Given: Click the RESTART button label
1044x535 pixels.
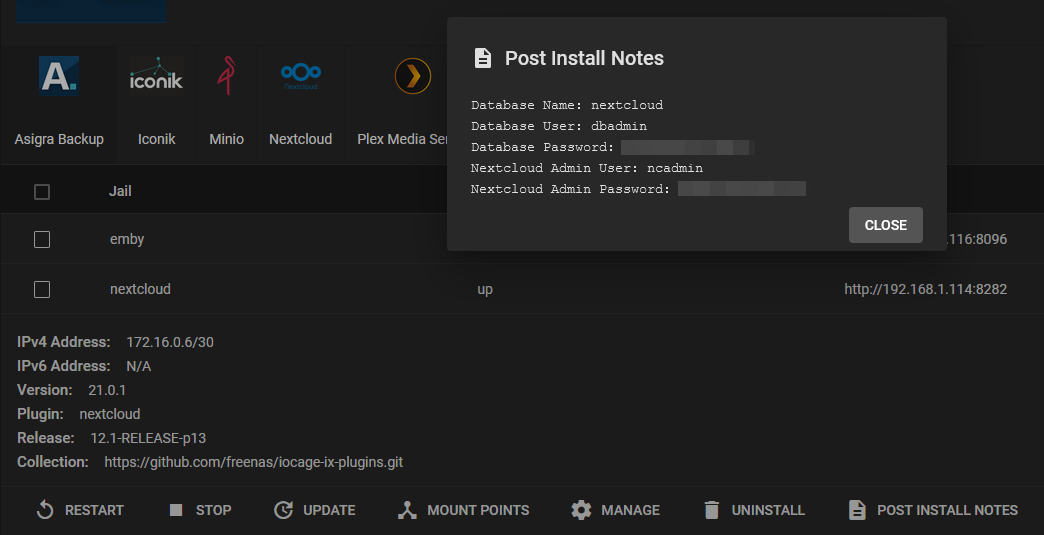Looking at the screenshot, I should pos(94,510).
